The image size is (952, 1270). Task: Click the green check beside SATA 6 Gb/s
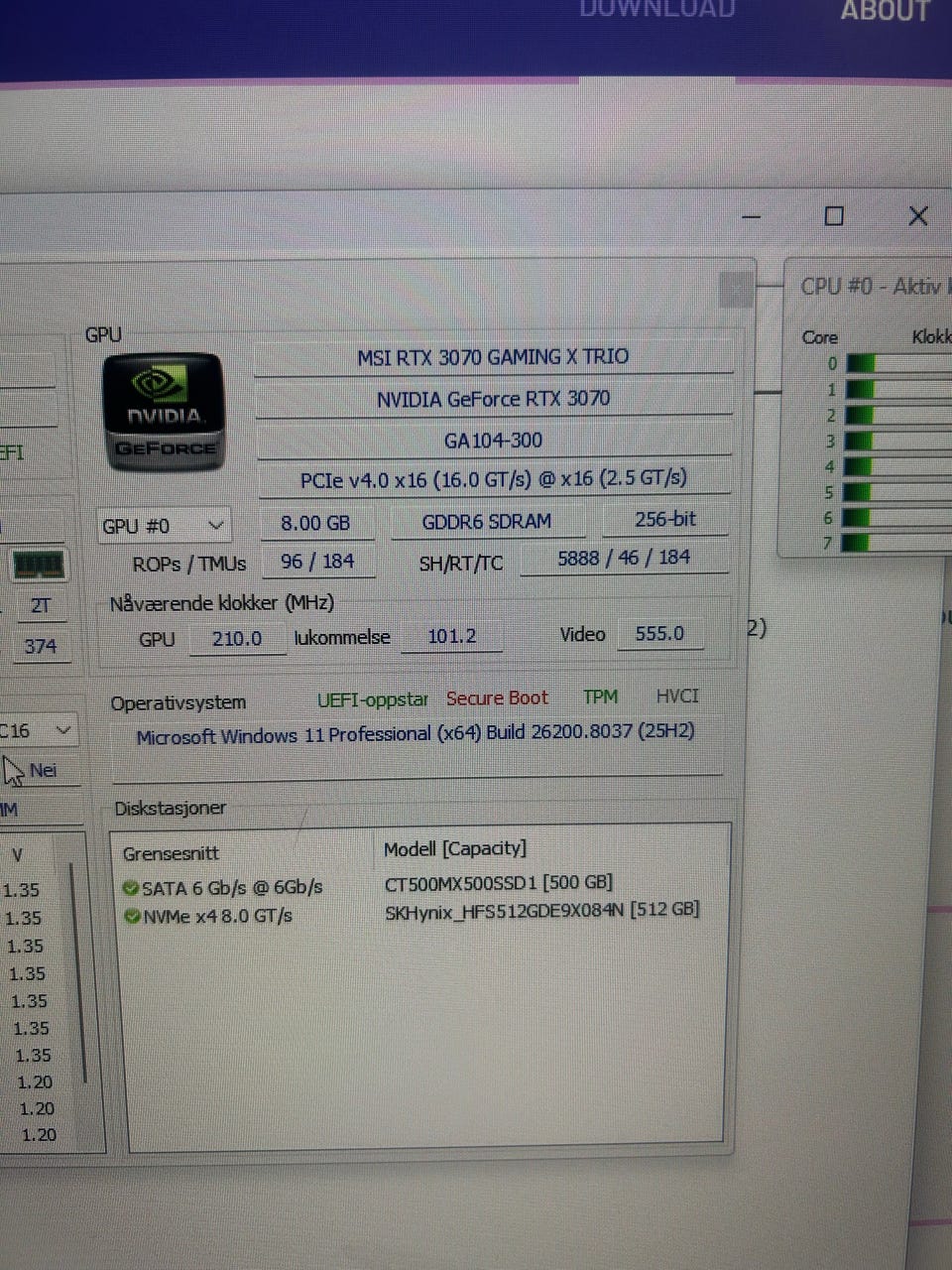pos(130,888)
